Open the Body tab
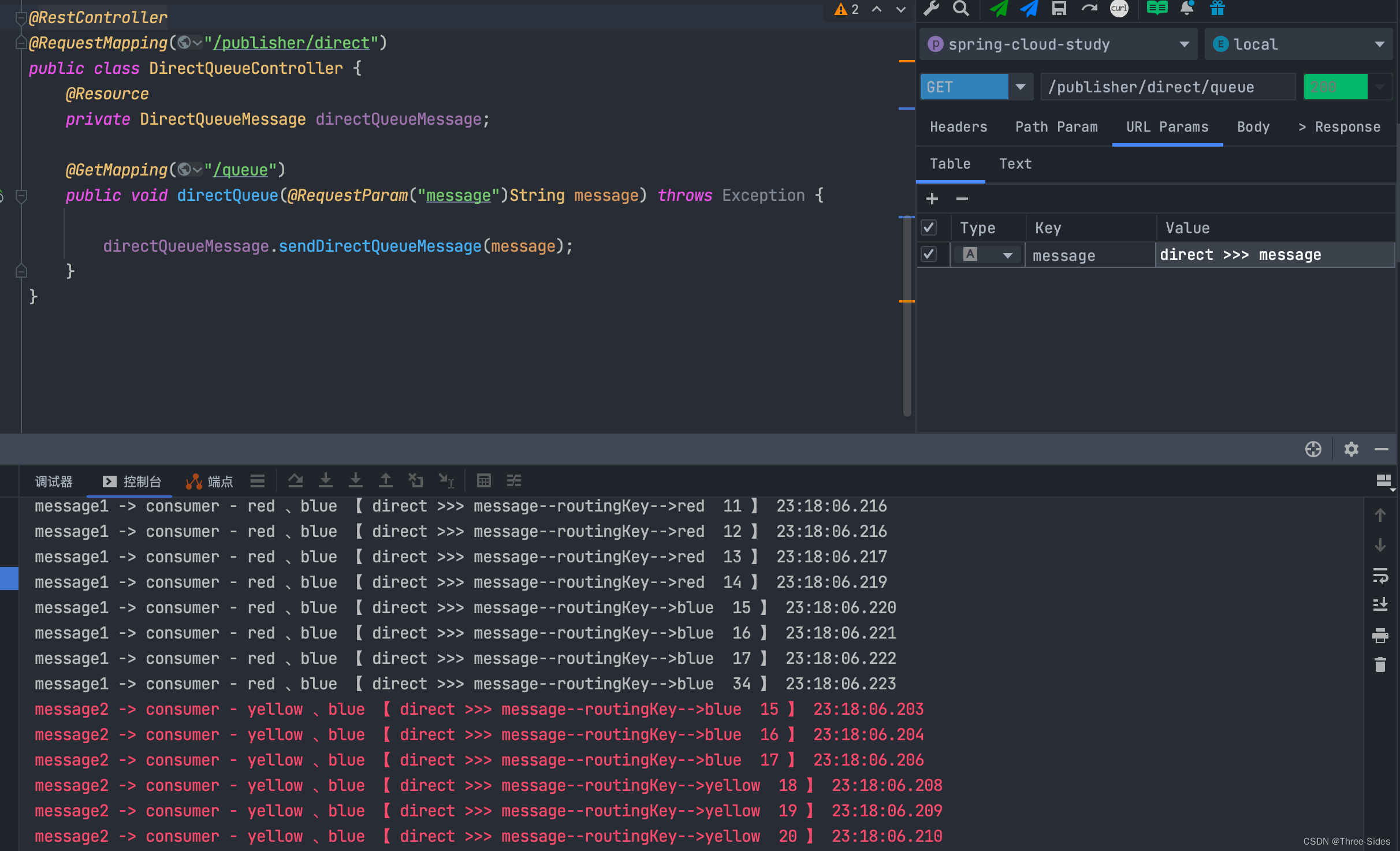Viewport: 1400px width, 851px height. pos(1253,127)
